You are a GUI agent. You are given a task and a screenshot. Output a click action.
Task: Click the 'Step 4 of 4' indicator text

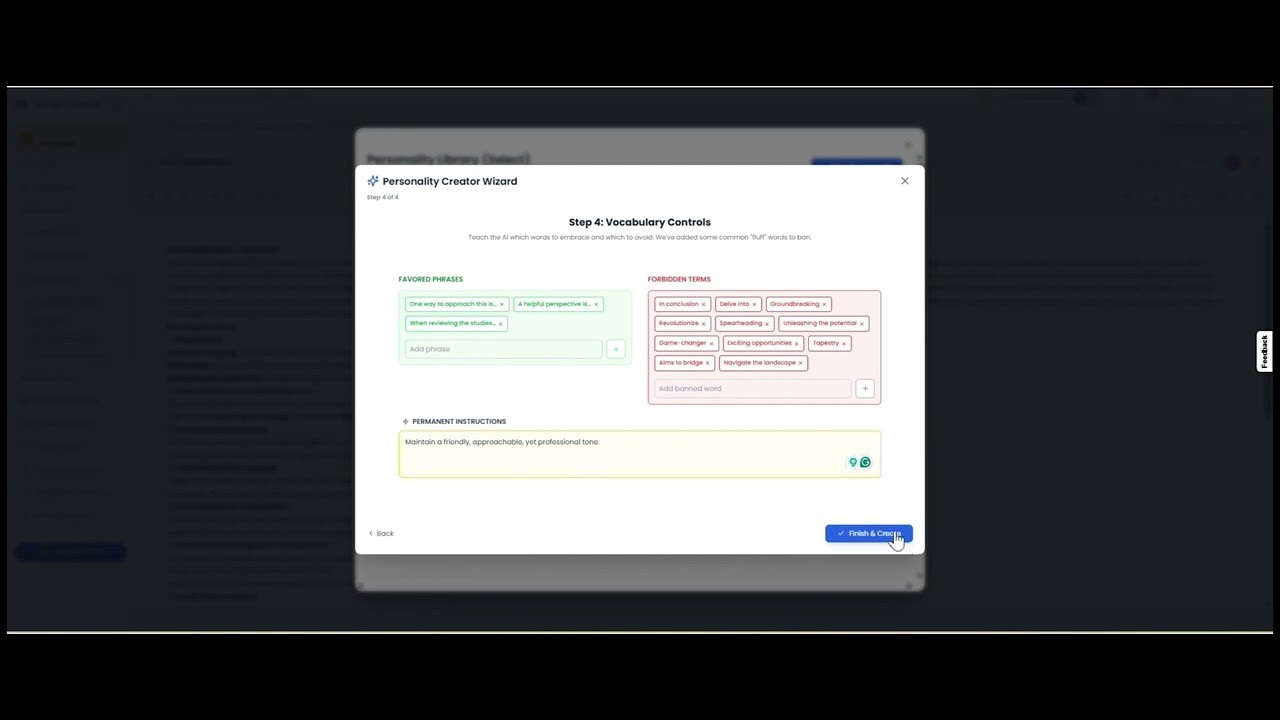[x=383, y=197]
